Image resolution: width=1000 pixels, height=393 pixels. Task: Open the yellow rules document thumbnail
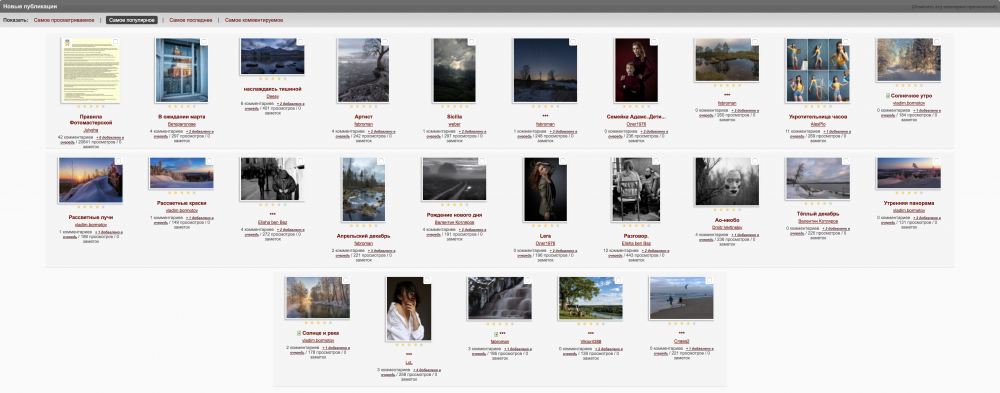click(90, 70)
